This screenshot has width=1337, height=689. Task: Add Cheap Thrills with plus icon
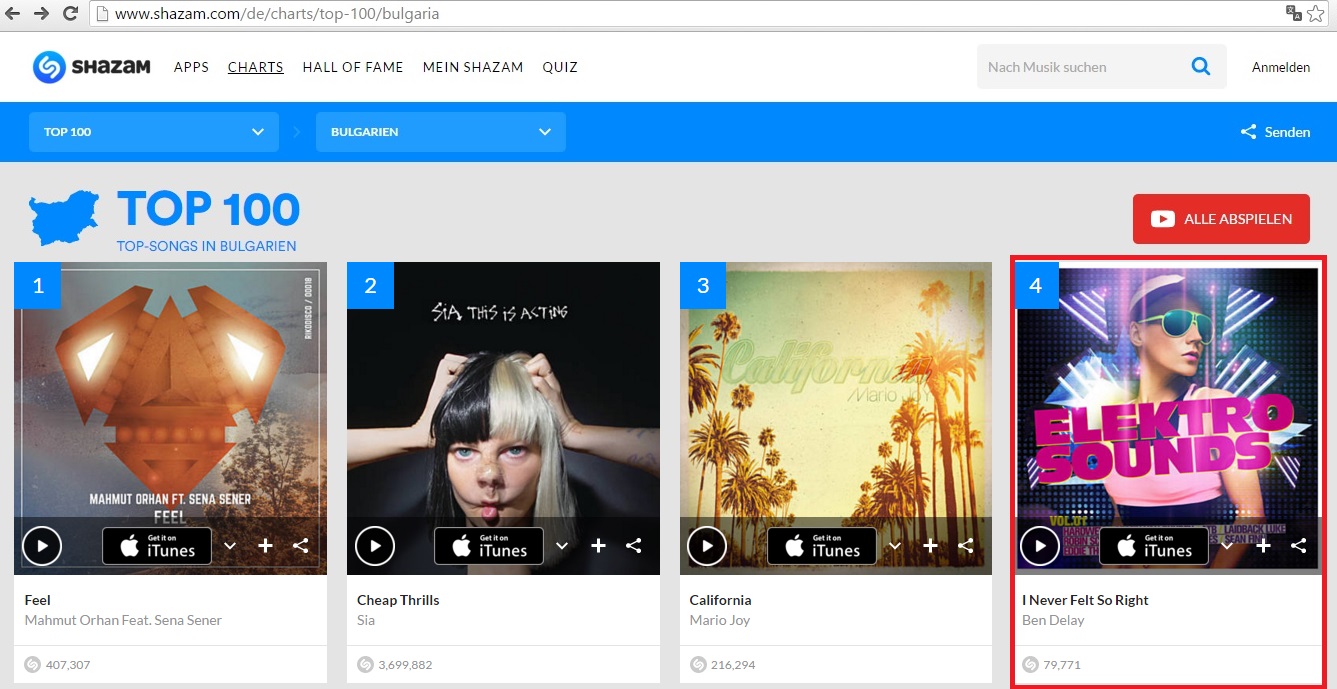(x=598, y=546)
